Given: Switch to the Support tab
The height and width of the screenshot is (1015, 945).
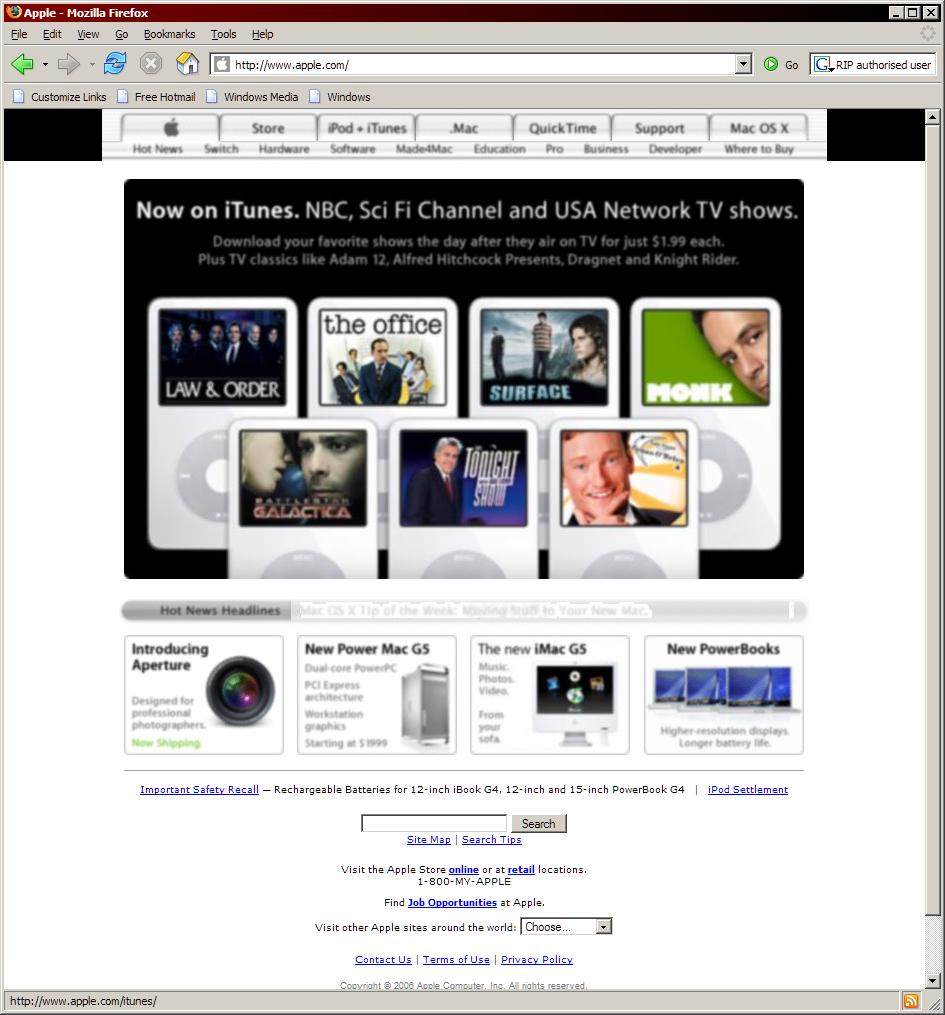Looking at the screenshot, I should tap(660, 128).
